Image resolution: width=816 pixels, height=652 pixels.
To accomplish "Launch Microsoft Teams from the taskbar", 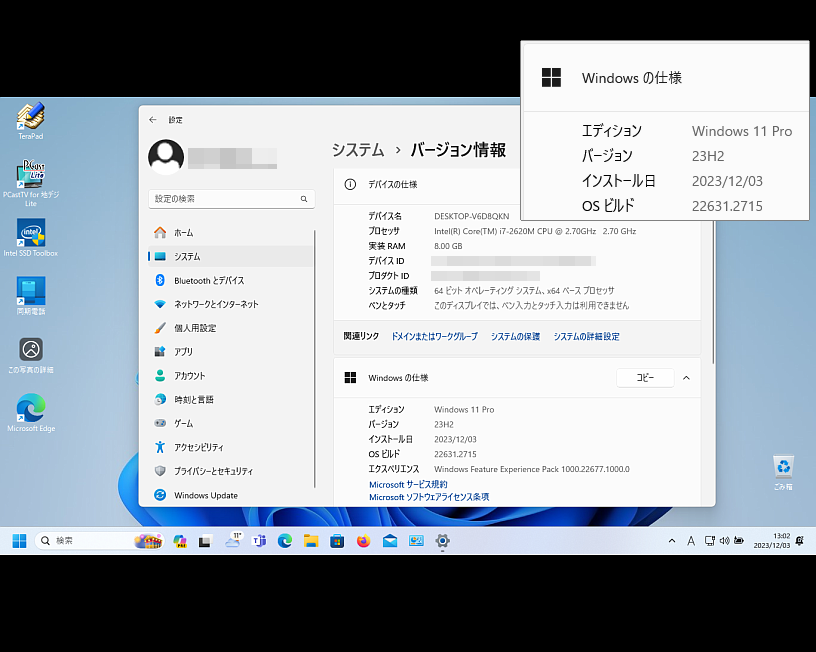I will (259, 541).
